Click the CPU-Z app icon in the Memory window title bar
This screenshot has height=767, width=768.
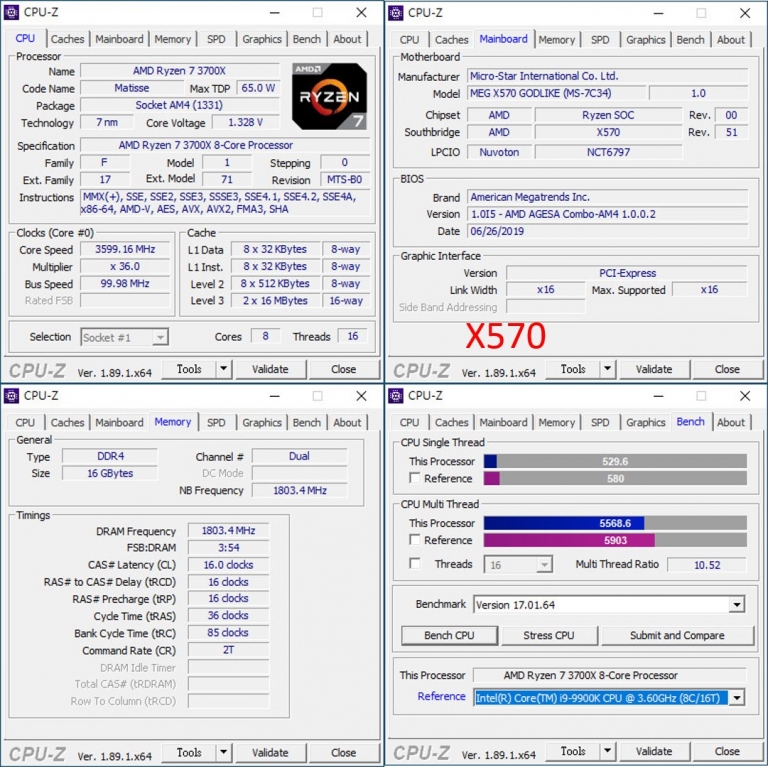[x=11, y=396]
